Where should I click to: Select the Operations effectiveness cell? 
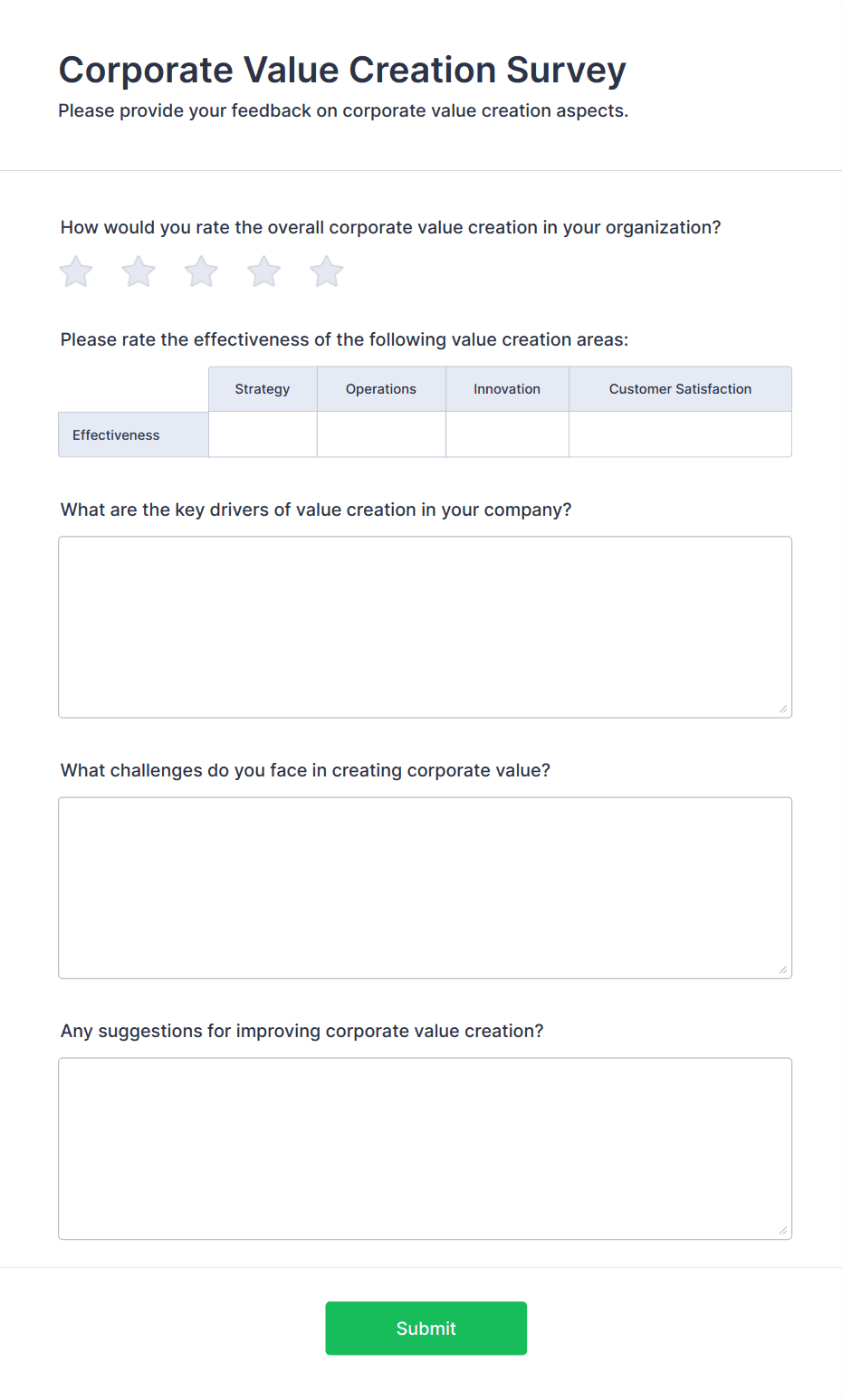point(380,434)
